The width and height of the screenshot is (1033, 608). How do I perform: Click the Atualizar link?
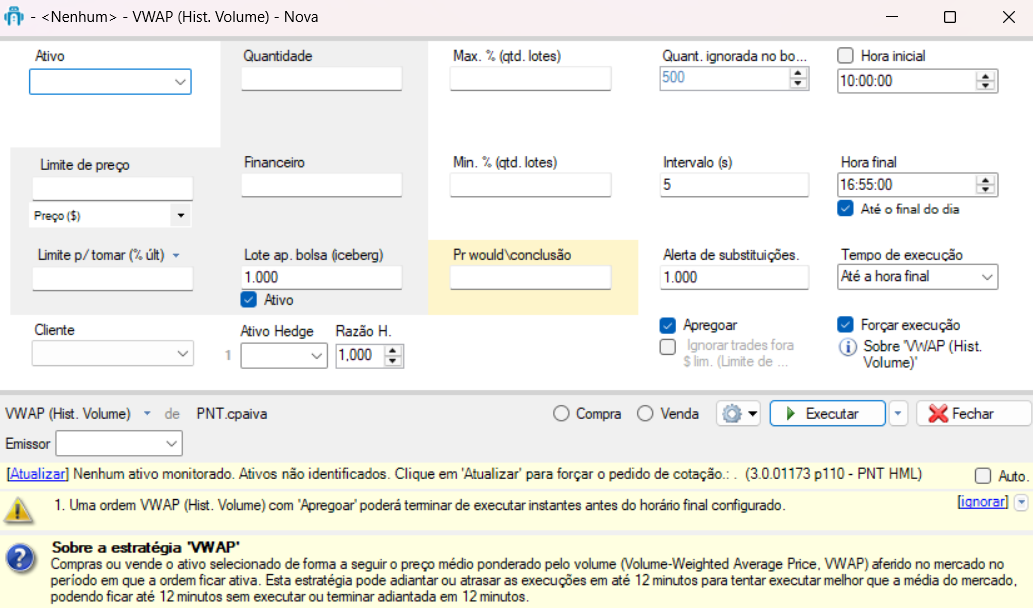click(x=38, y=473)
